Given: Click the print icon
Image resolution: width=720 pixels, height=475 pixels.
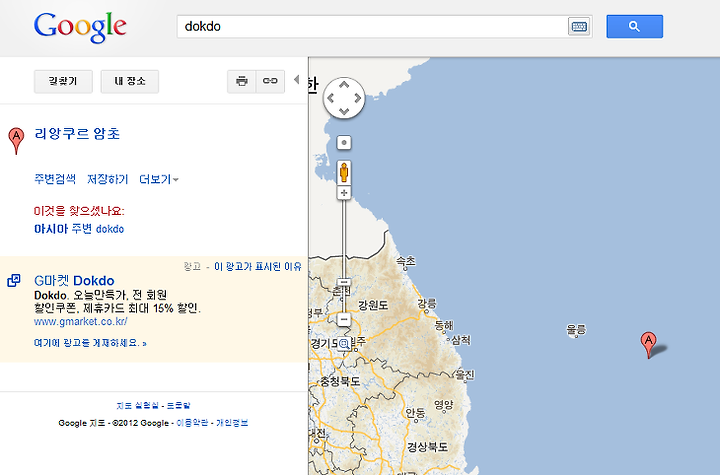Looking at the screenshot, I should (242, 81).
